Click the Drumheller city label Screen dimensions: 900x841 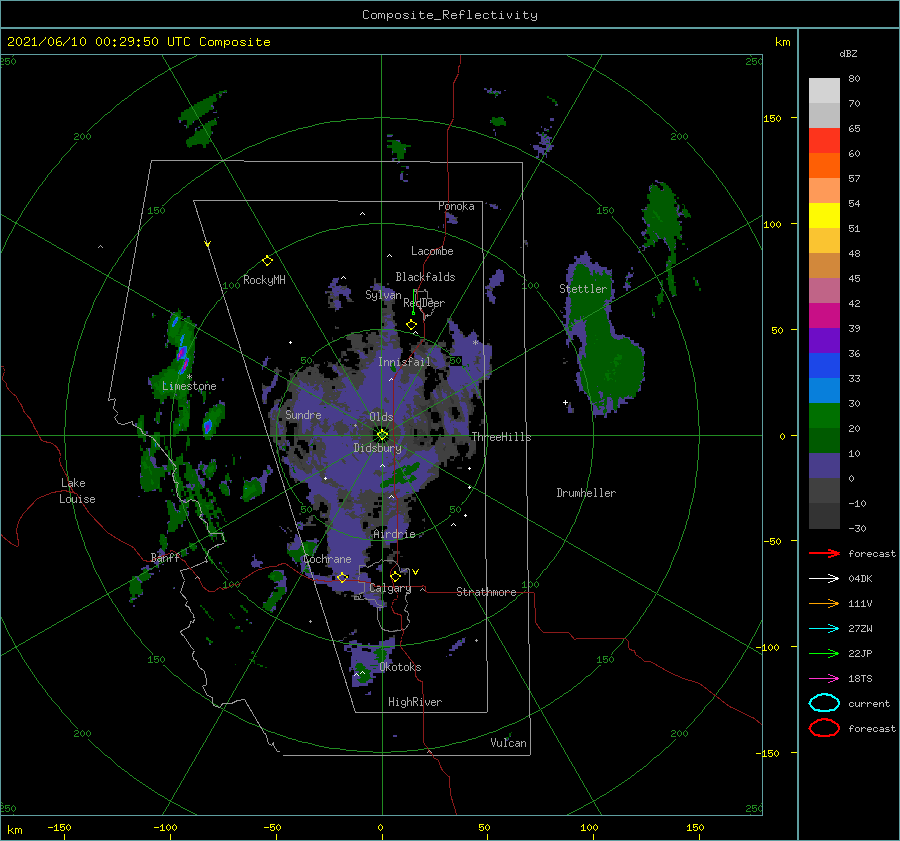pos(586,493)
